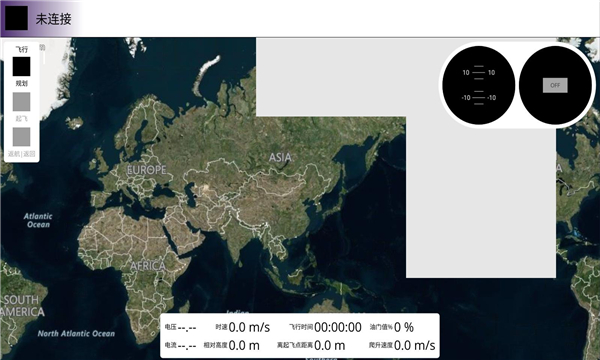The width and height of the screenshot is (600, 360).
Task: Click the attitude indicator with 10/-10 pitch marks
Action: (x=478, y=85)
